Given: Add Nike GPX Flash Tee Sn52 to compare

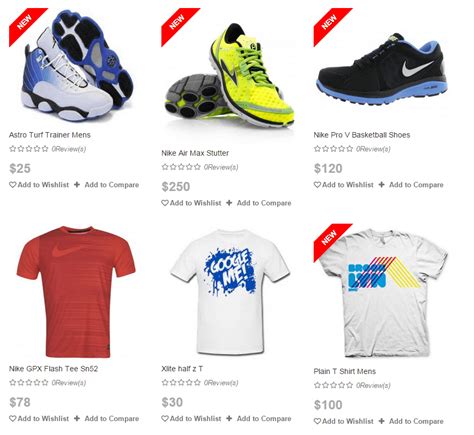Looking at the screenshot, I should [x=112, y=418].
